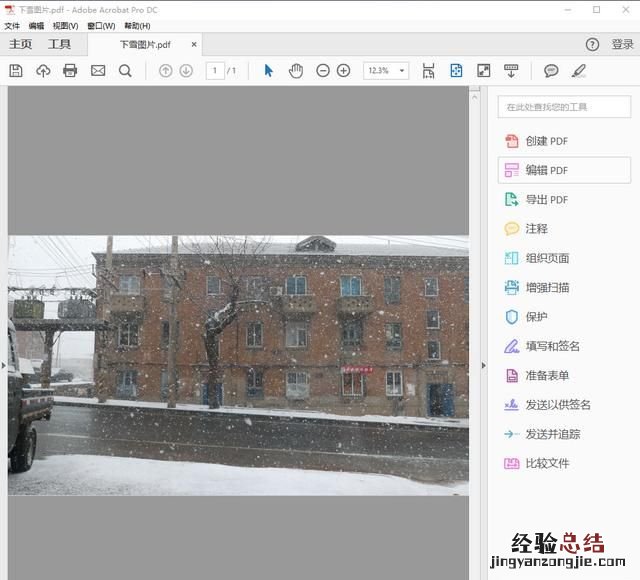Screen dimensions: 640x580
Task: Click the tools search field
Action: [x=564, y=107]
